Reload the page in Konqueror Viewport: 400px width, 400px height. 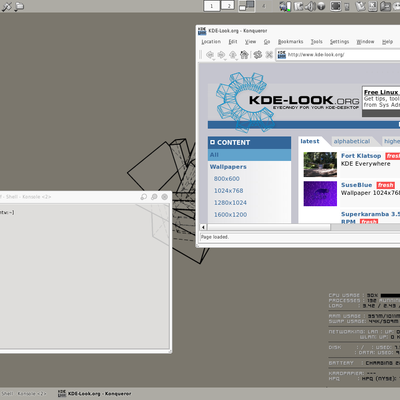point(257,54)
